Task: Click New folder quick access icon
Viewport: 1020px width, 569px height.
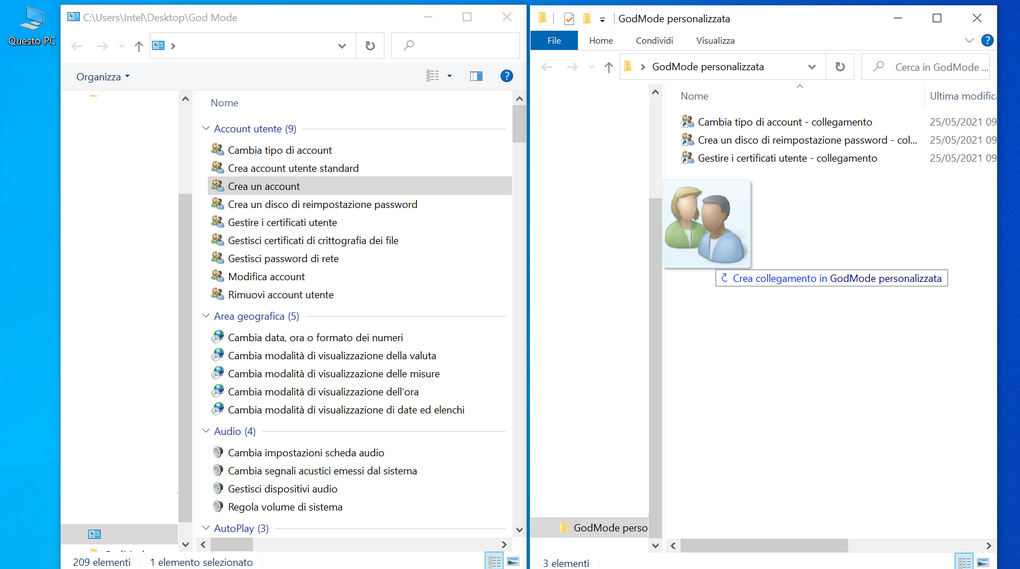Action: point(586,18)
